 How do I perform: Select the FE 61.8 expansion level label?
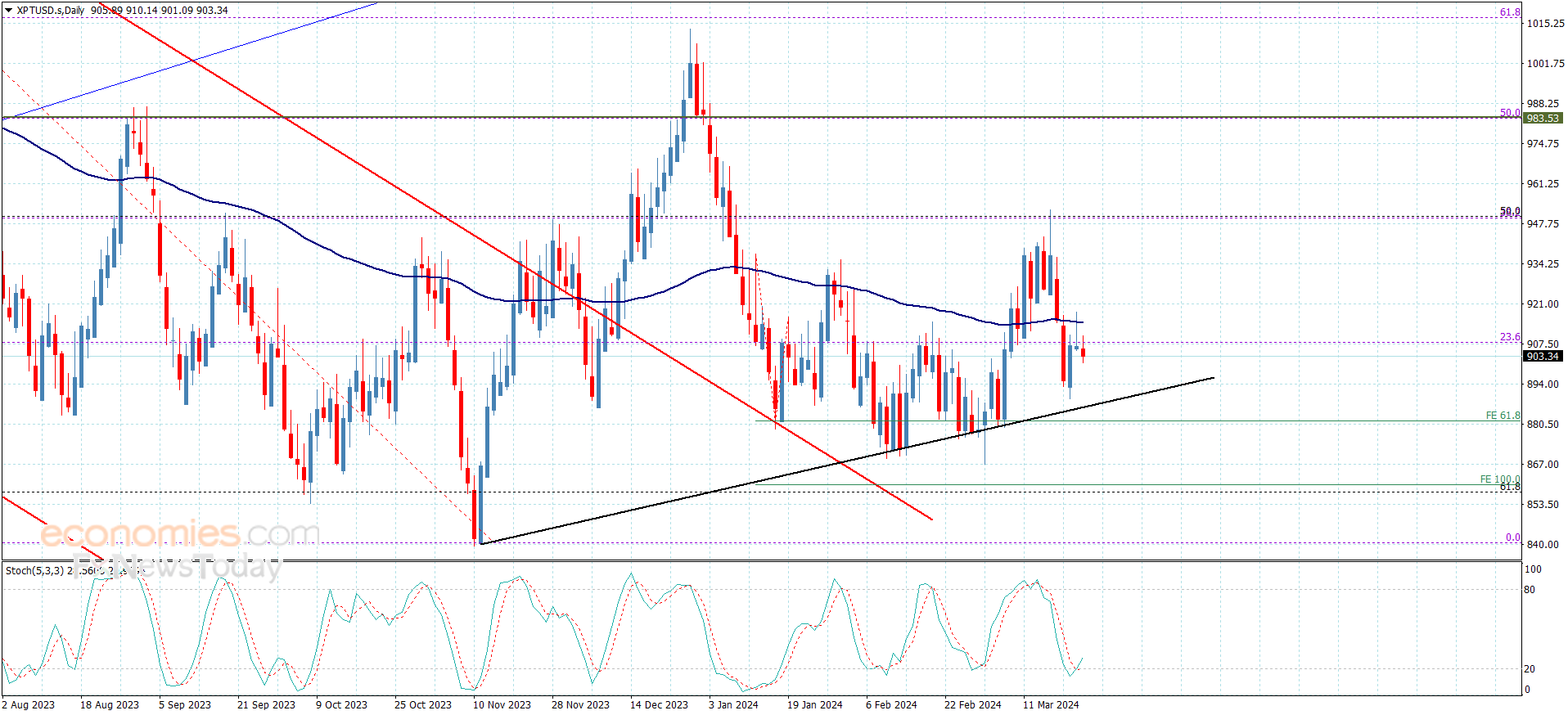coord(1503,416)
